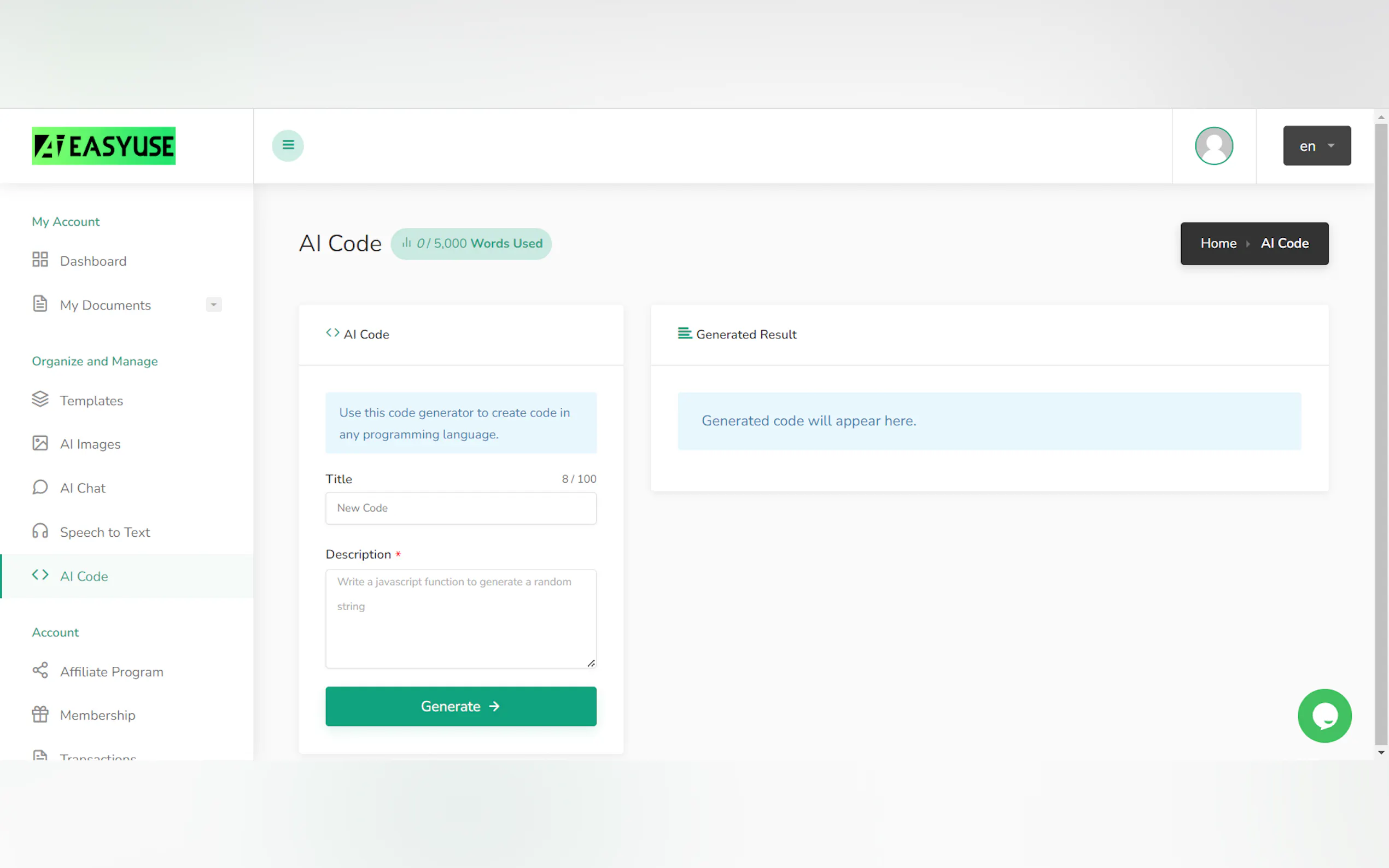The height and width of the screenshot is (868, 1389).
Task: Select AI Code in the sidebar
Action: [84, 576]
